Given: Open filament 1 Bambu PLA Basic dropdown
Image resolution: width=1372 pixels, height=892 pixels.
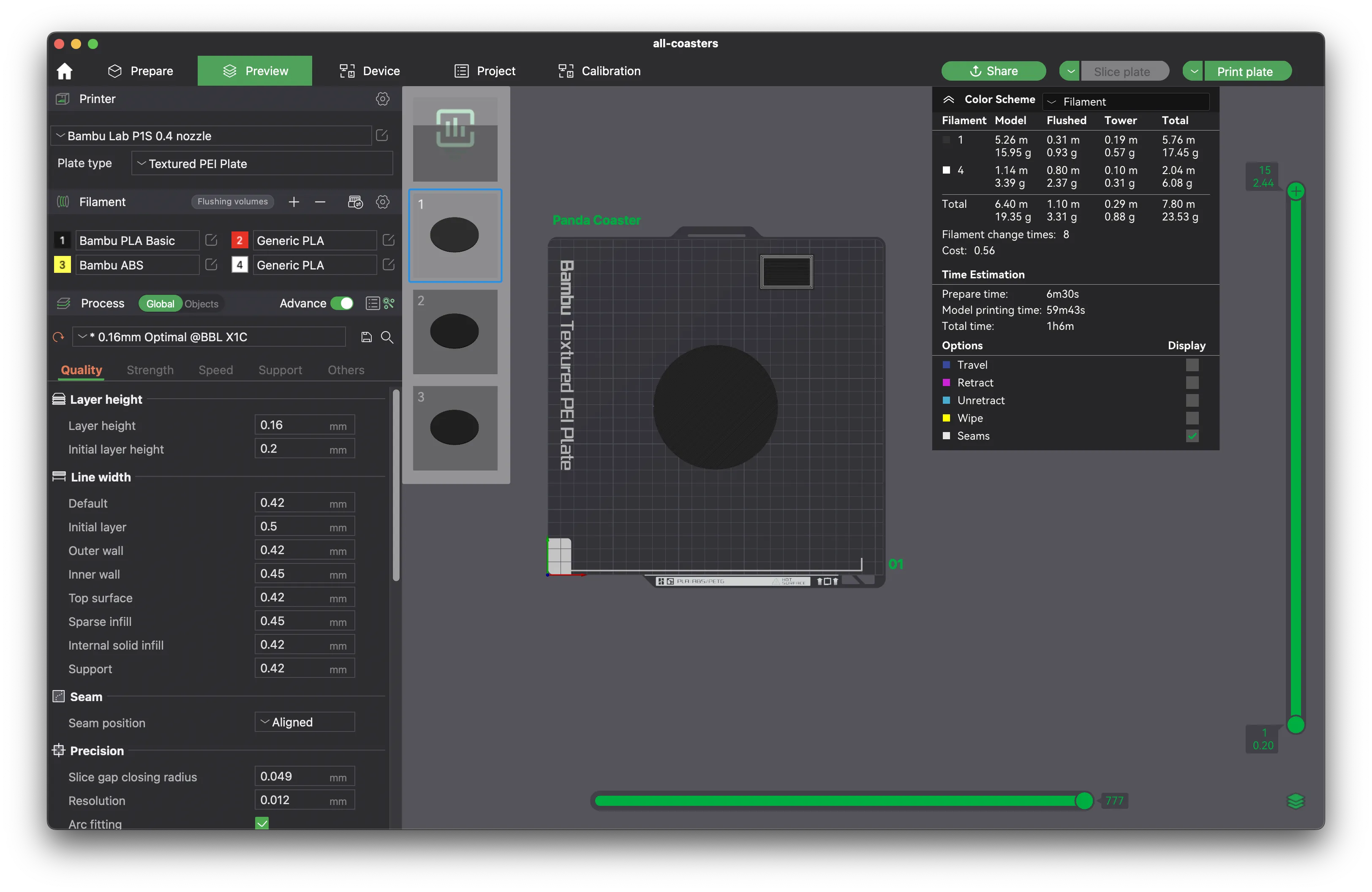Looking at the screenshot, I should (x=137, y=240).
